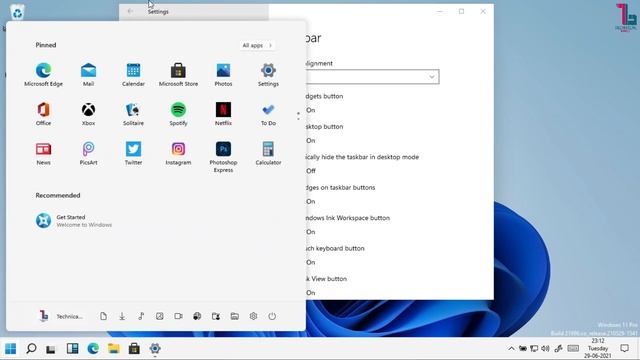Go back in the Settings window
640x360 pixels.
pyautogui.click(x=130, y=11)
